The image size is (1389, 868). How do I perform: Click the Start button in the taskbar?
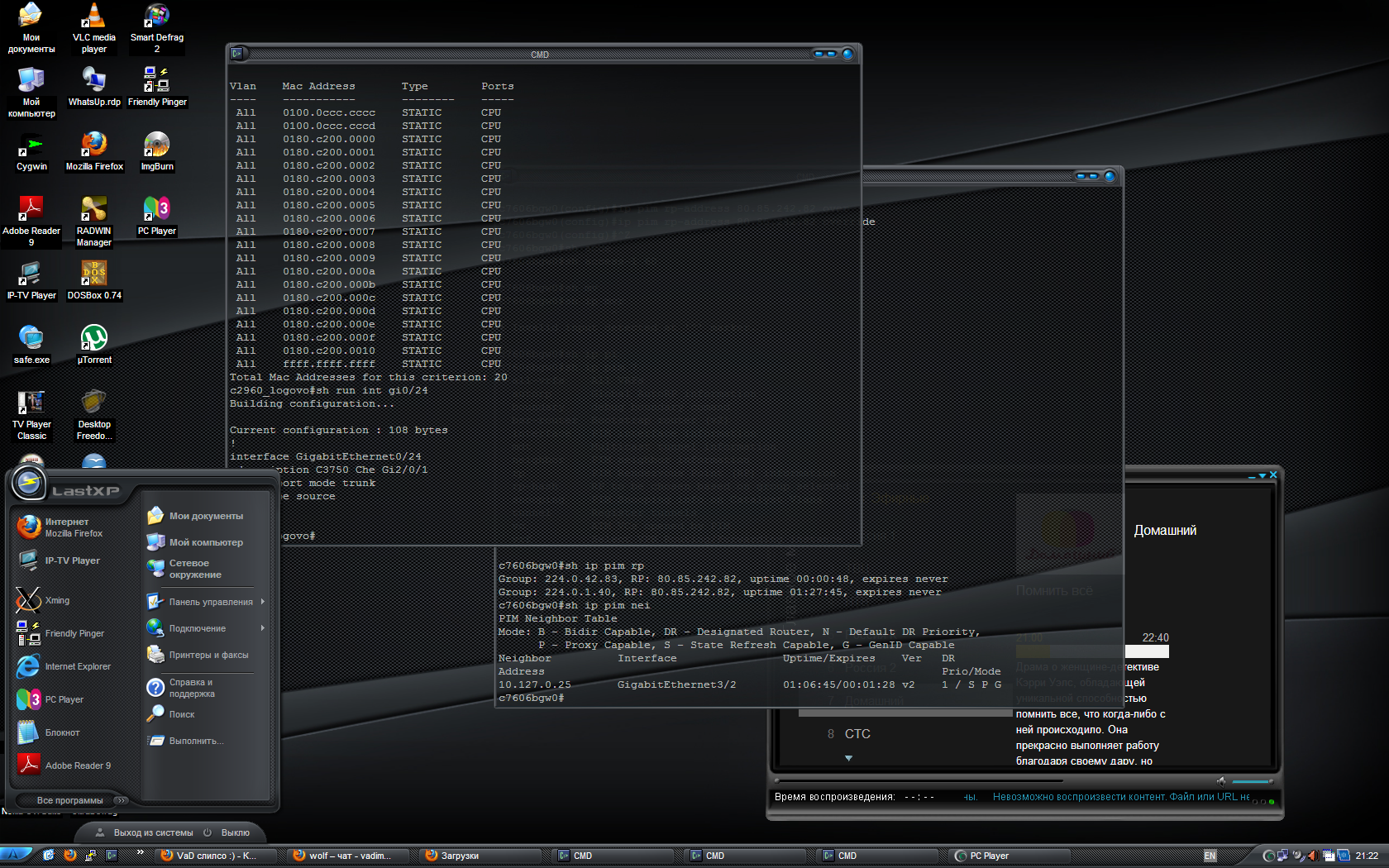pos(17,856)
